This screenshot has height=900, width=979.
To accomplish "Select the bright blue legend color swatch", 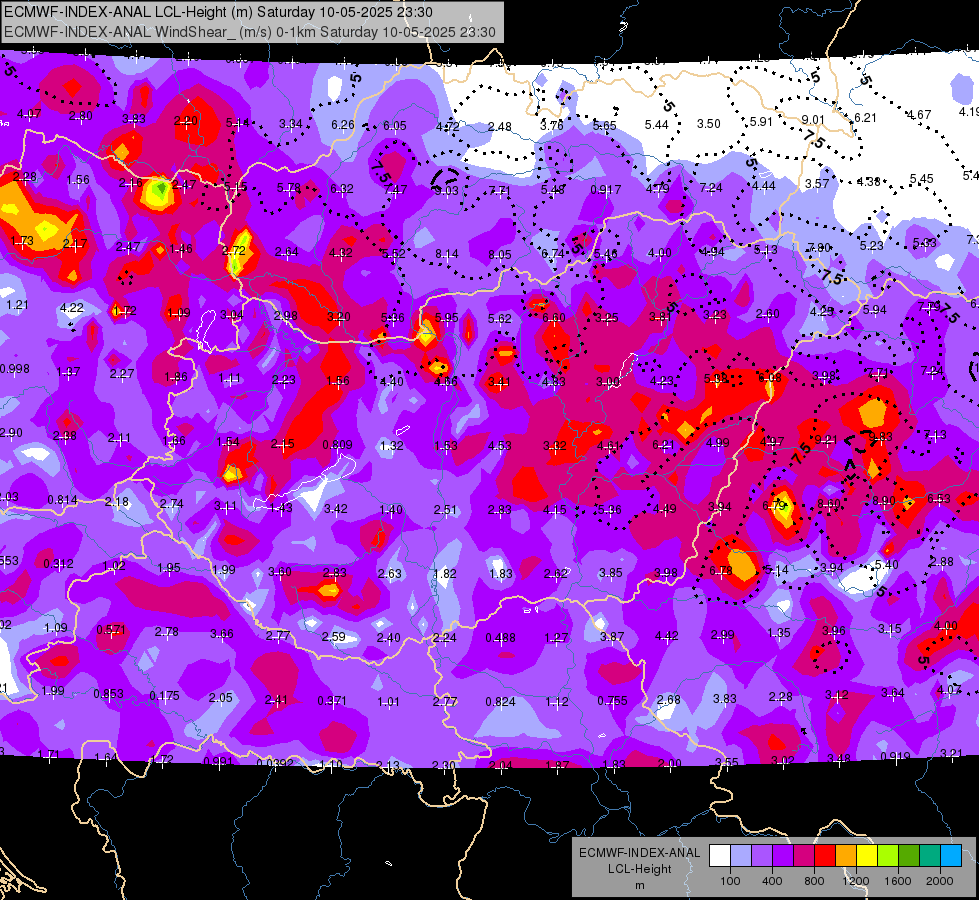I will point(951,856).
